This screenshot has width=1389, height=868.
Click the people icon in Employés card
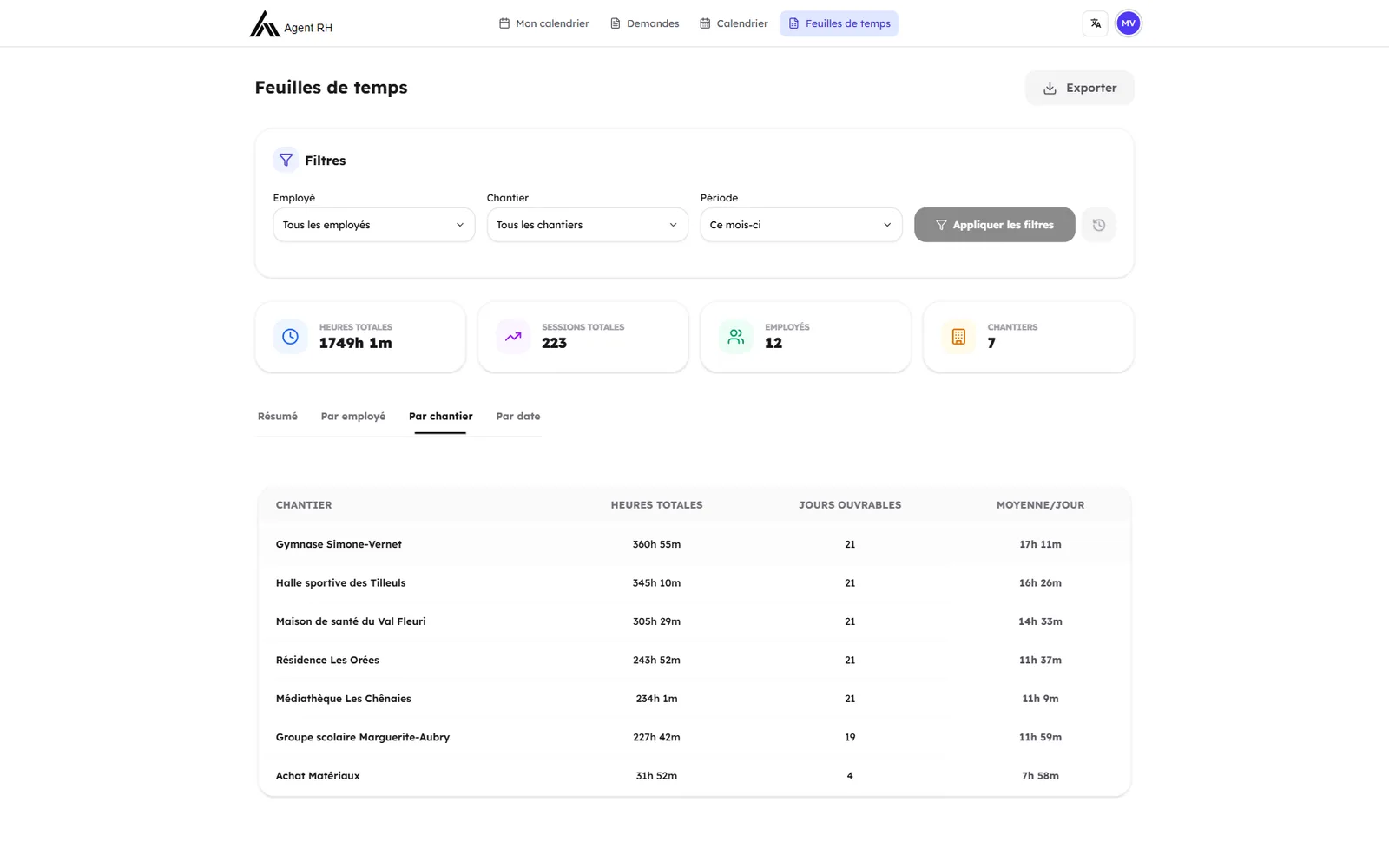click(736, 337)
